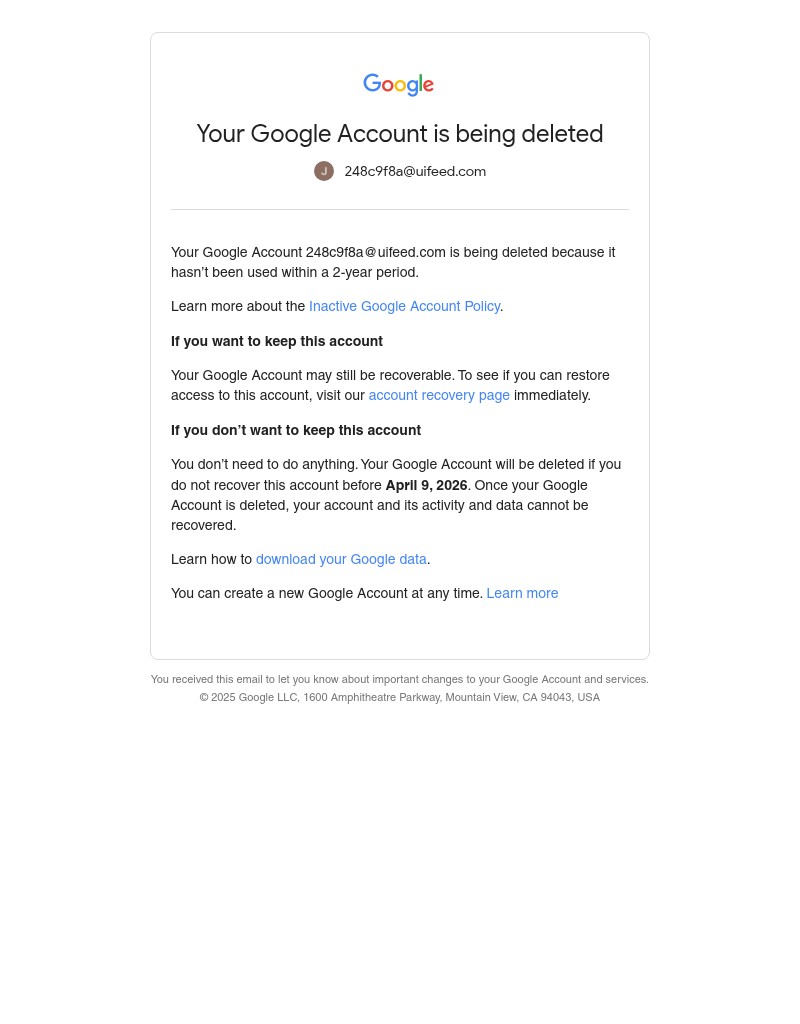Click the Google LLC copyright address line
The width and height of the screenshot is (800, 1024).
click(x=400, y=698)
